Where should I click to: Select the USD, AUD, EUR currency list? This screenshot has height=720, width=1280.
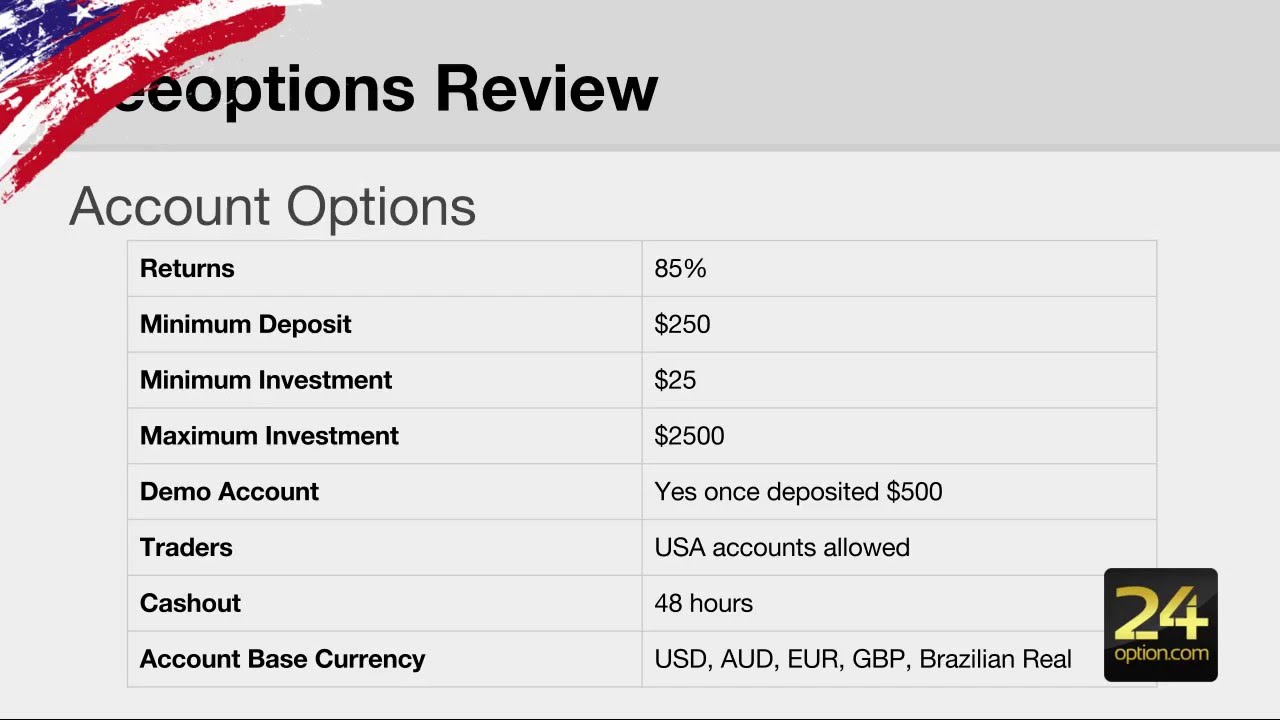(862, 660)
